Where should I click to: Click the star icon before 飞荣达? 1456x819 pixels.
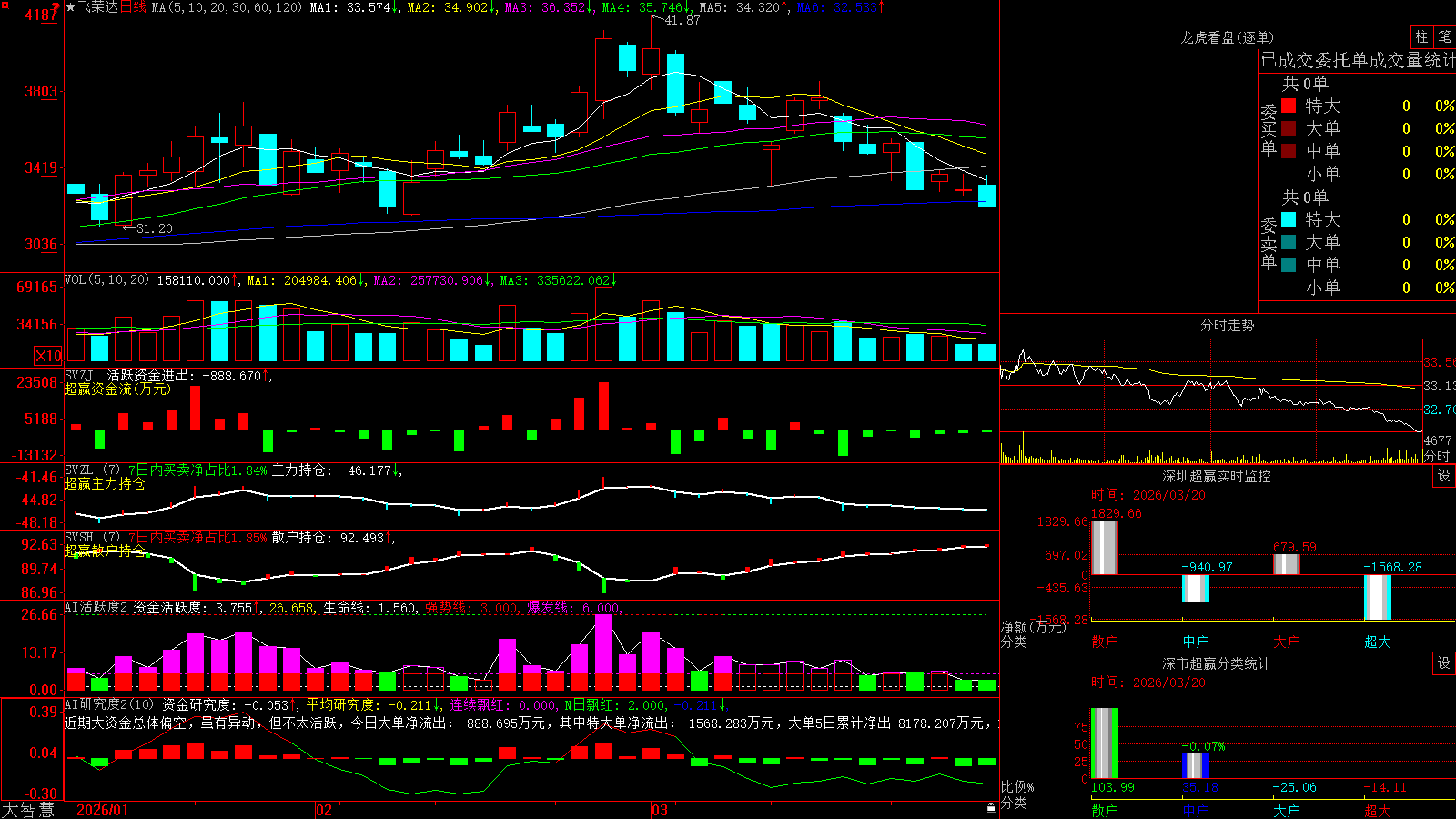pos(71,7)
